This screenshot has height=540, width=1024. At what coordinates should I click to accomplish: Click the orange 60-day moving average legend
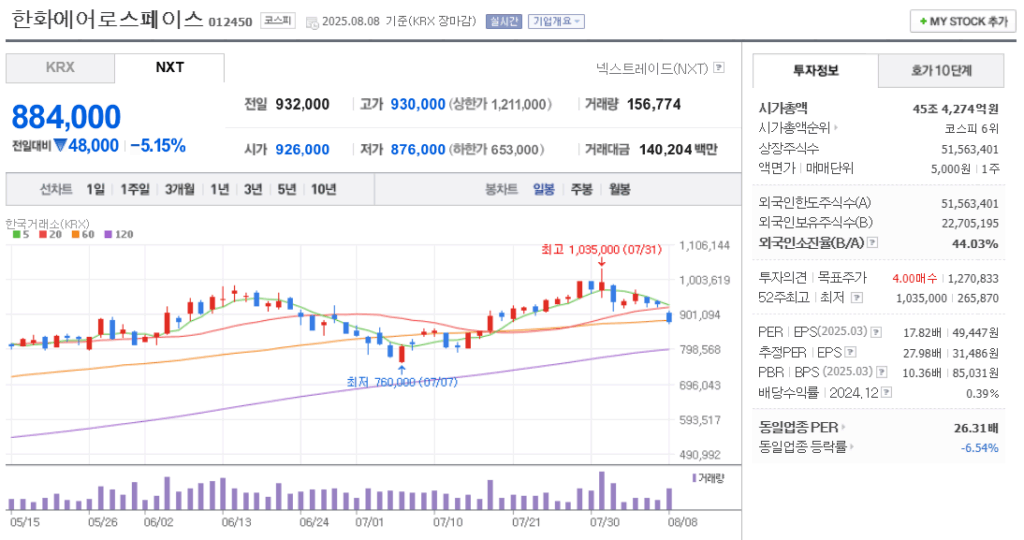click(83, 234)
